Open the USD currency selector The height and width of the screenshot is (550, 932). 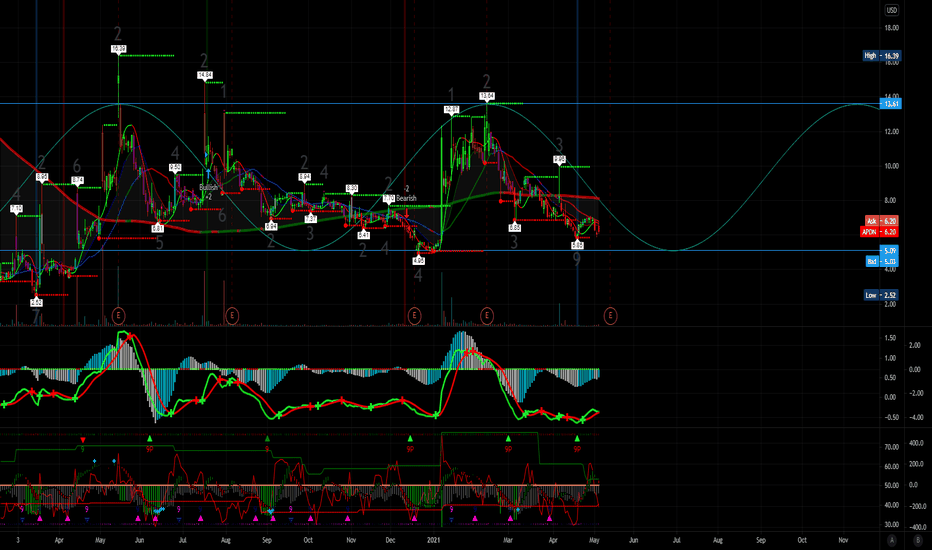pos(892,10)
